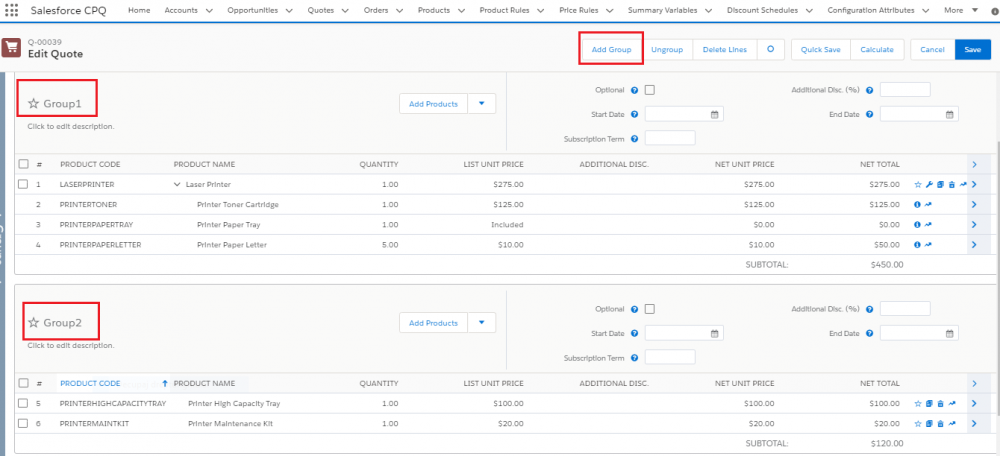View info icon for Printer Paper Letter

[918, 244]
